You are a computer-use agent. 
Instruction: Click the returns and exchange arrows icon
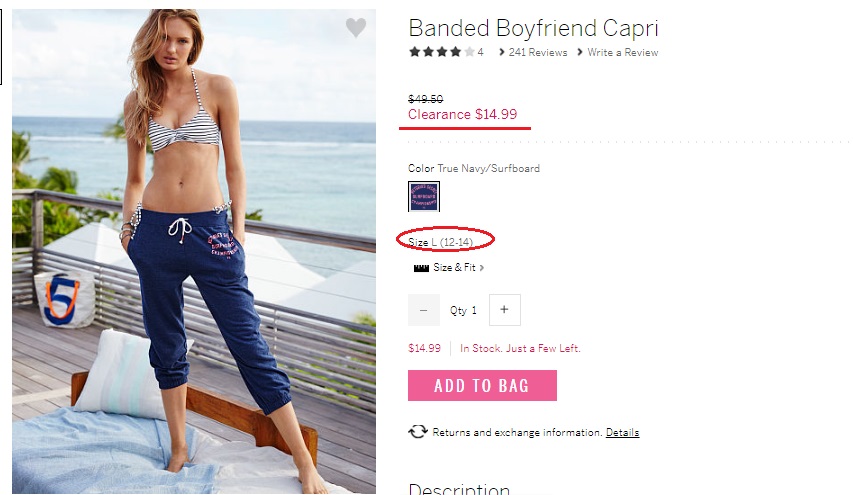tap(418, 432)
